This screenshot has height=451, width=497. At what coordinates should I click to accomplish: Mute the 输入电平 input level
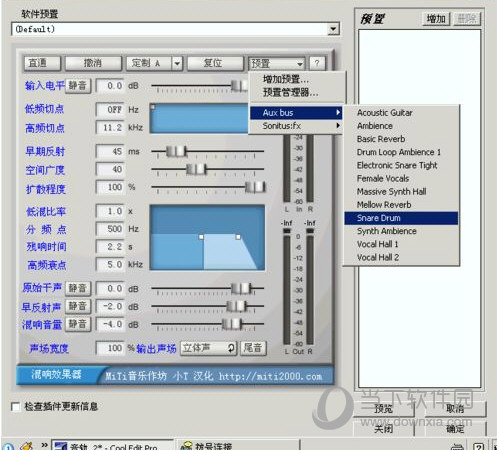click(78, 86)
